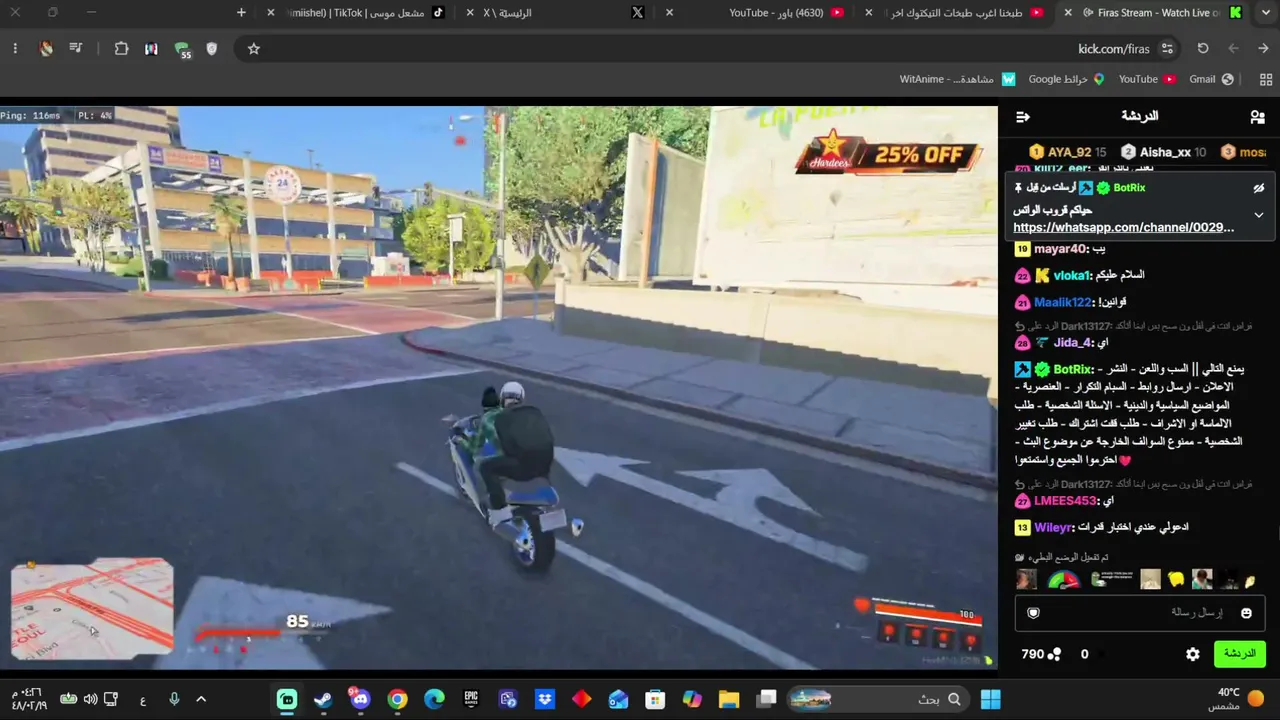
Task: Open WitAnime bookmark
Action: pos(958,79)
